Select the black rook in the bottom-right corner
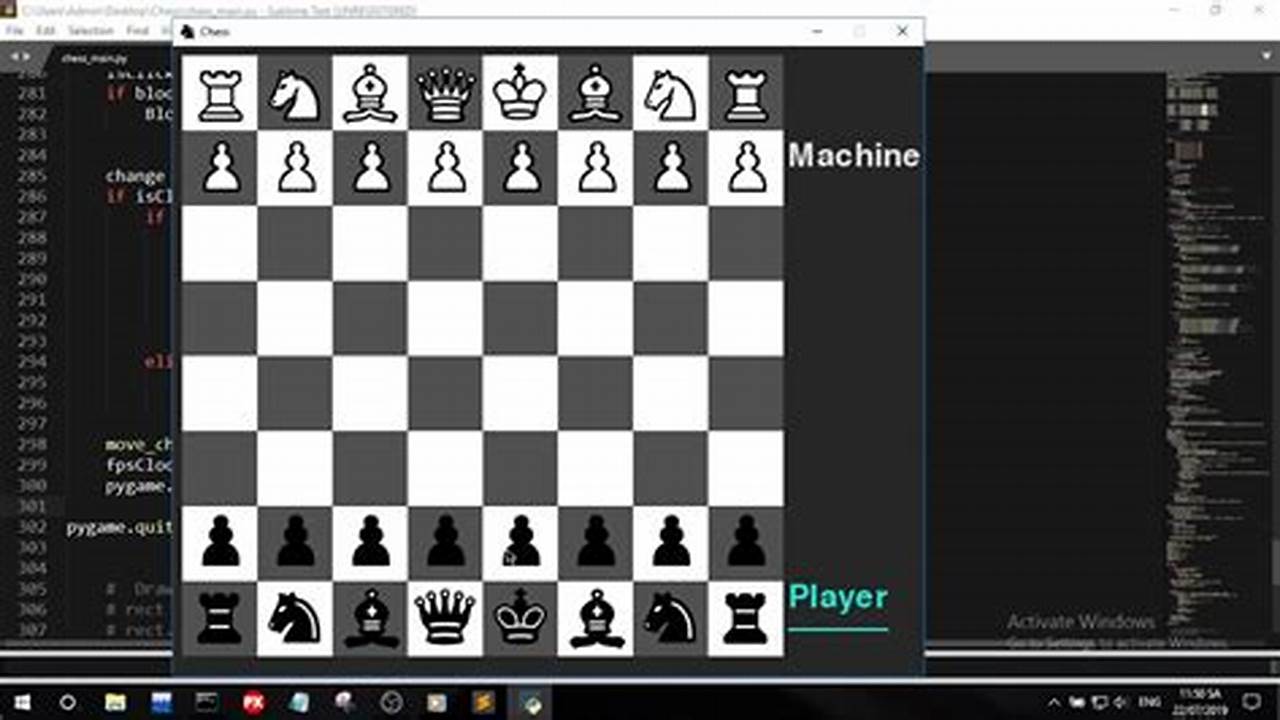The image size is (1280, 720). pos(746,618)
